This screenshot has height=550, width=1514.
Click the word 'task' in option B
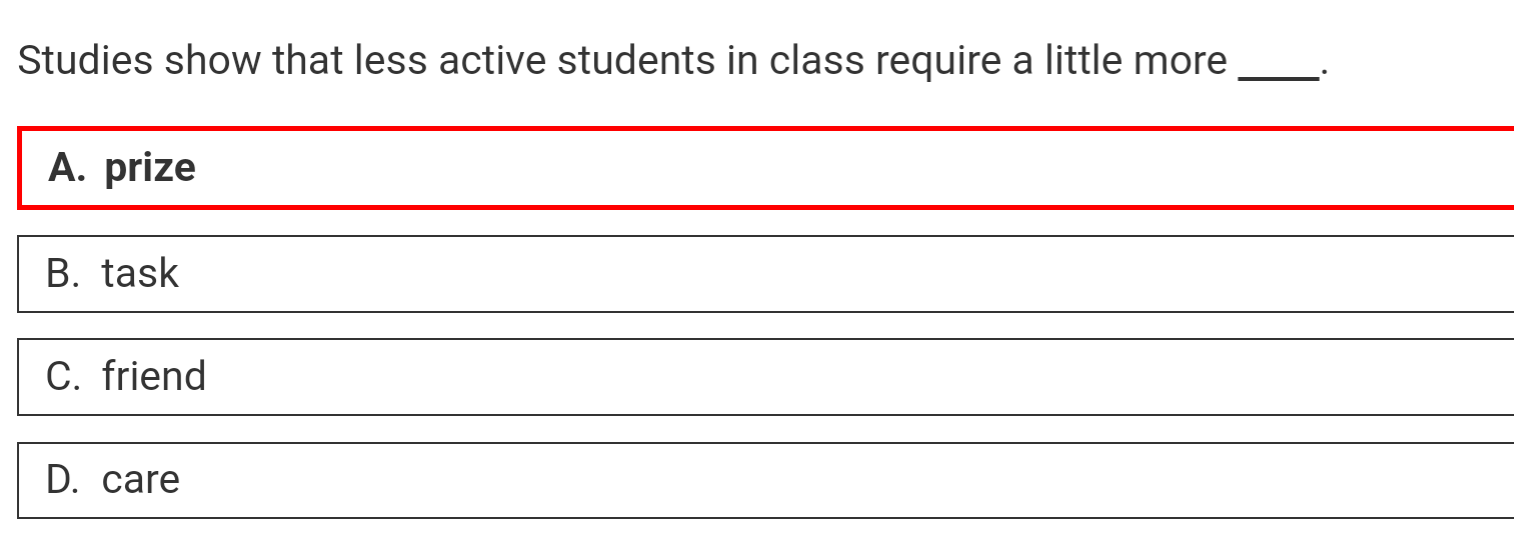(x=140, y=274)
